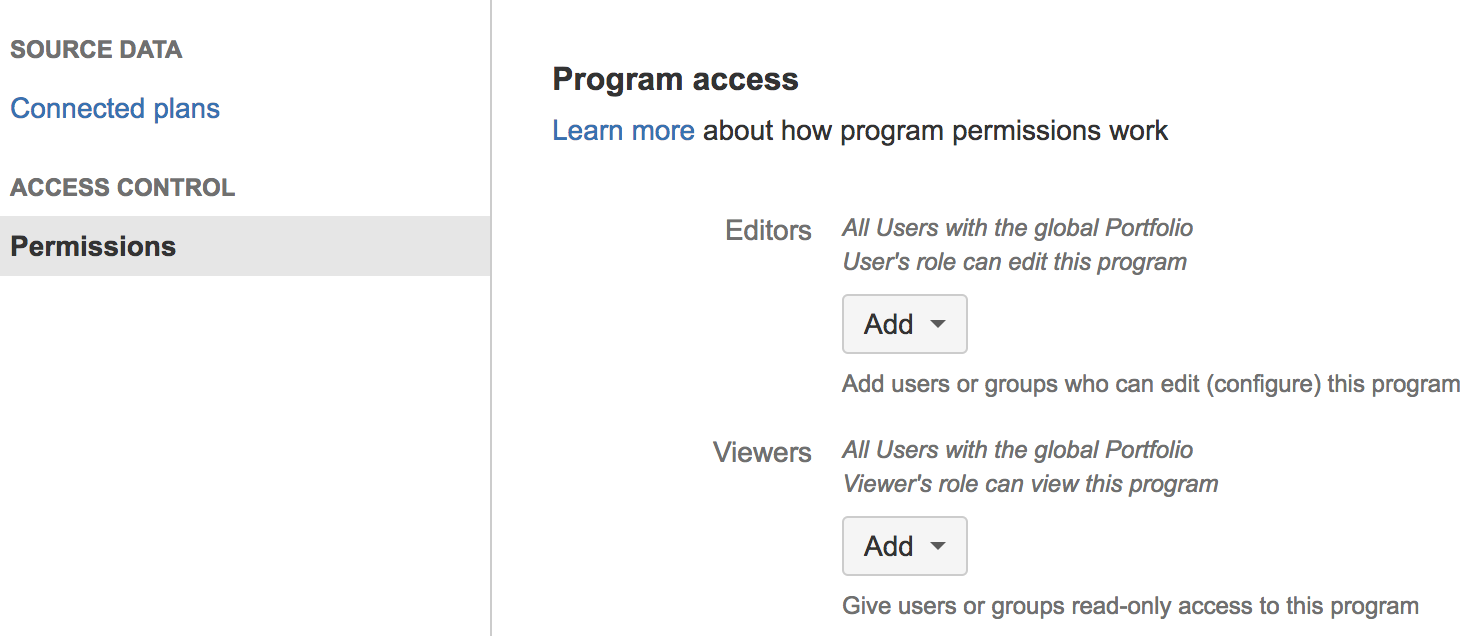The height and width of the screenshot is (636, 1476).
Task: Select the Viewers label
Action: 762,452
